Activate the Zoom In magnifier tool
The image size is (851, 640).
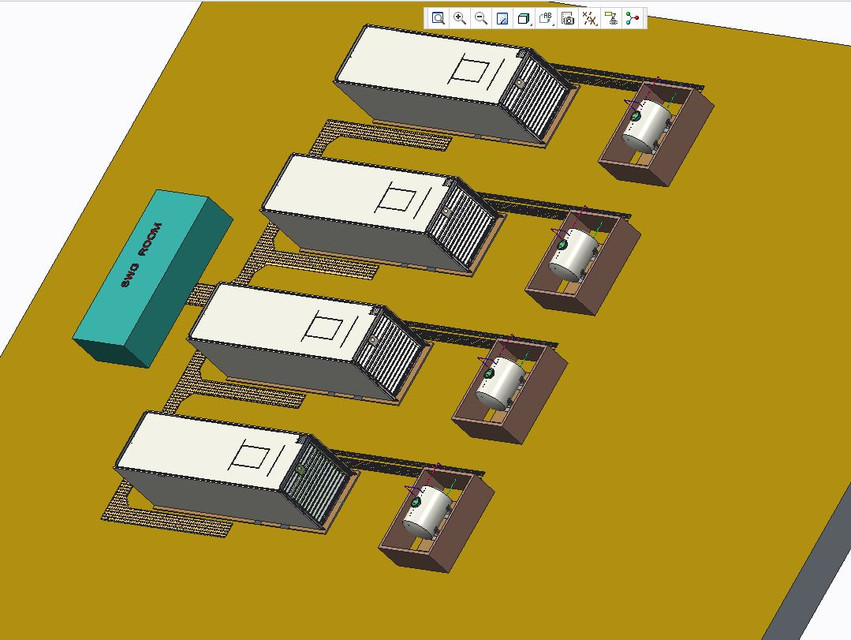pyautogui.click(x=458, y=18)
